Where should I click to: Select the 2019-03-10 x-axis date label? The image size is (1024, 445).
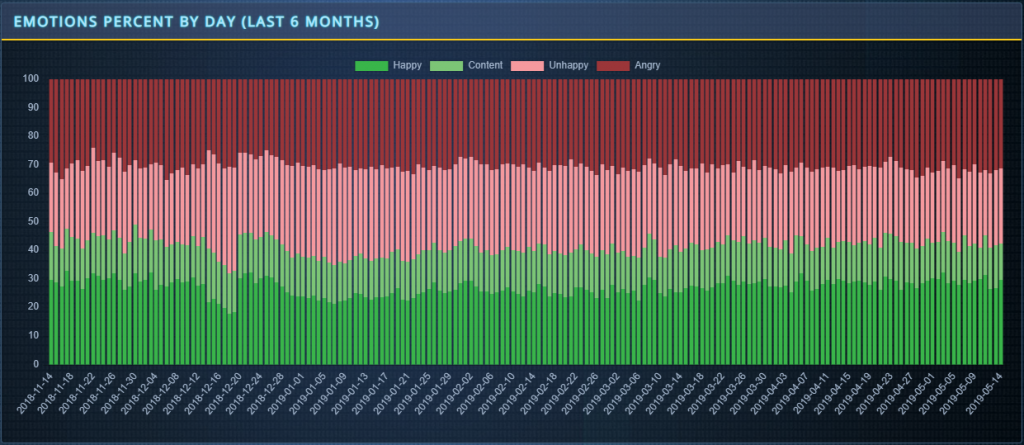(x=642, y=393)
